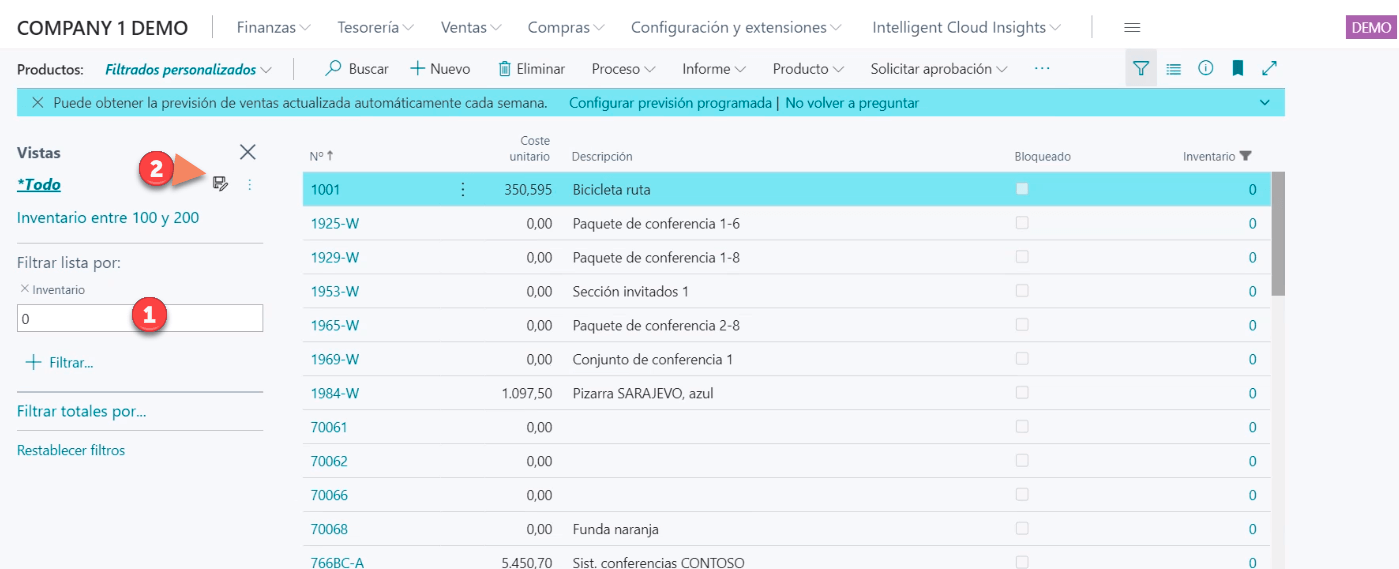
Task: Open the Proceso dropdown
Action: pyautogui.click(x=622, y=69)
